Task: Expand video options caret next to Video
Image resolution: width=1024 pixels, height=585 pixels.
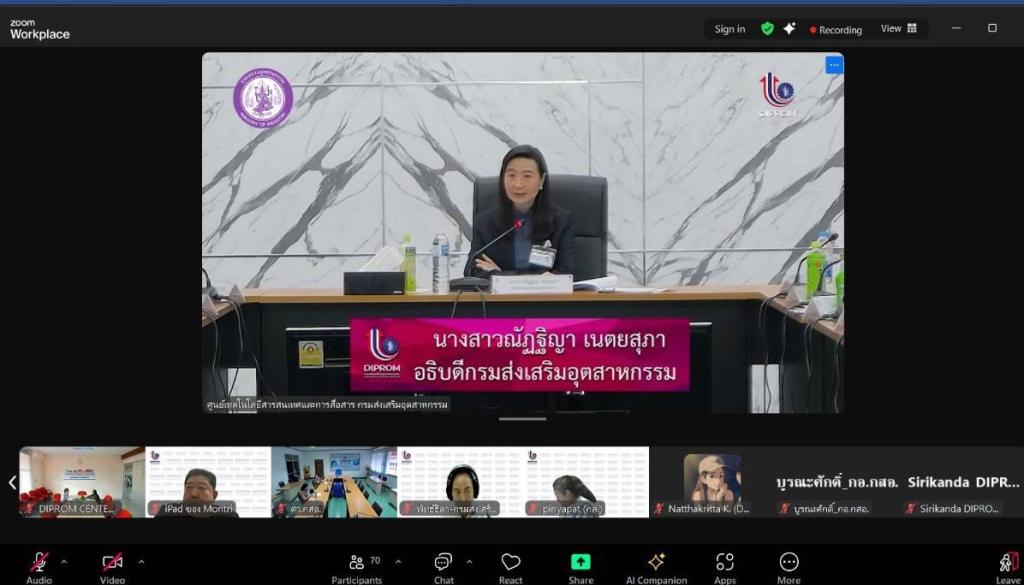Action: tap(141, 561)
